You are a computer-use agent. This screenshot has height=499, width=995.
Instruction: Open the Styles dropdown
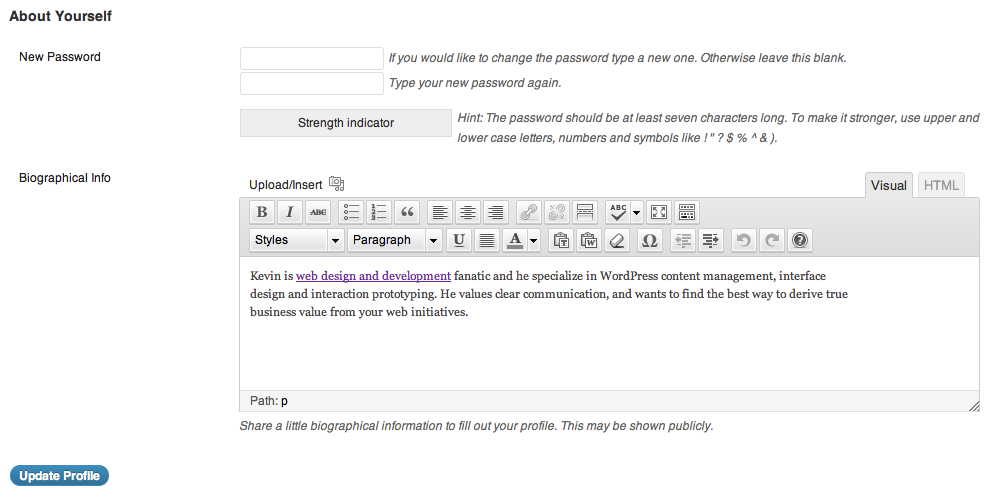pyautogui.click(x=296, y=240)
